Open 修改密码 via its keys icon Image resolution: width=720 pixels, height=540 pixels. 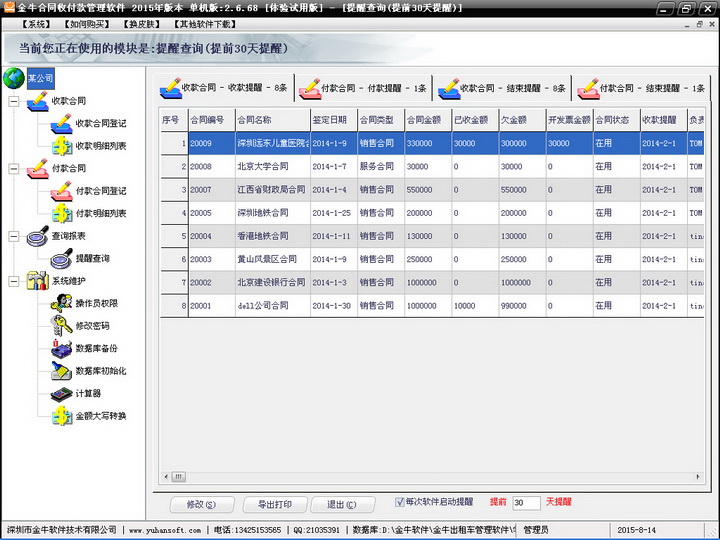tap(62, 326)
